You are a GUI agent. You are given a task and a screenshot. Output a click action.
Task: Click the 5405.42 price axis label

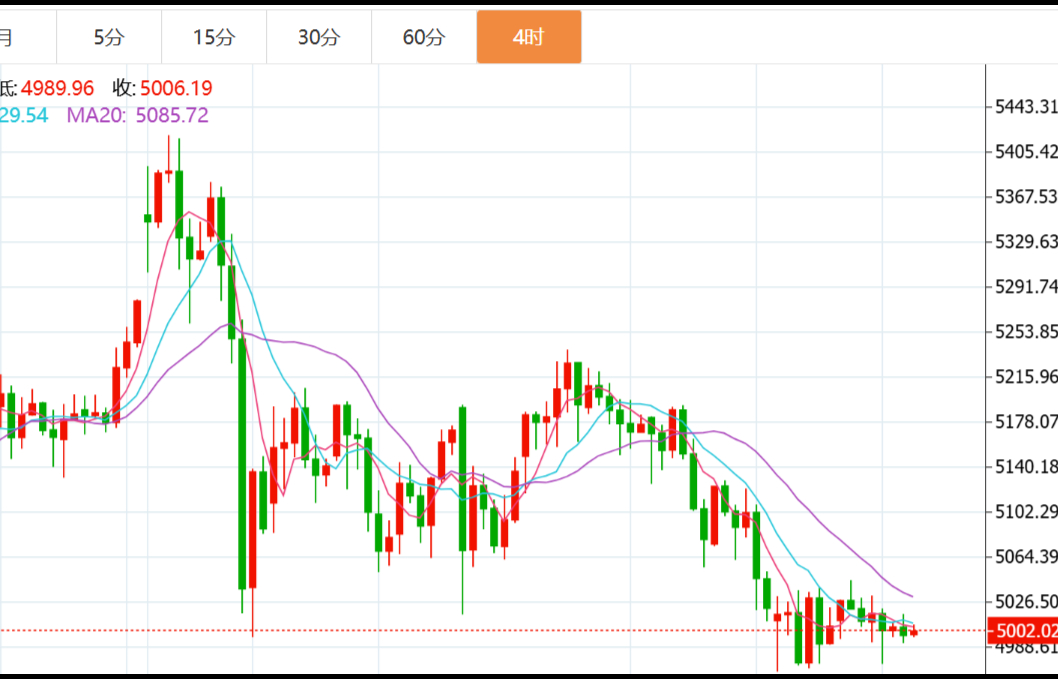(1024, 152)
